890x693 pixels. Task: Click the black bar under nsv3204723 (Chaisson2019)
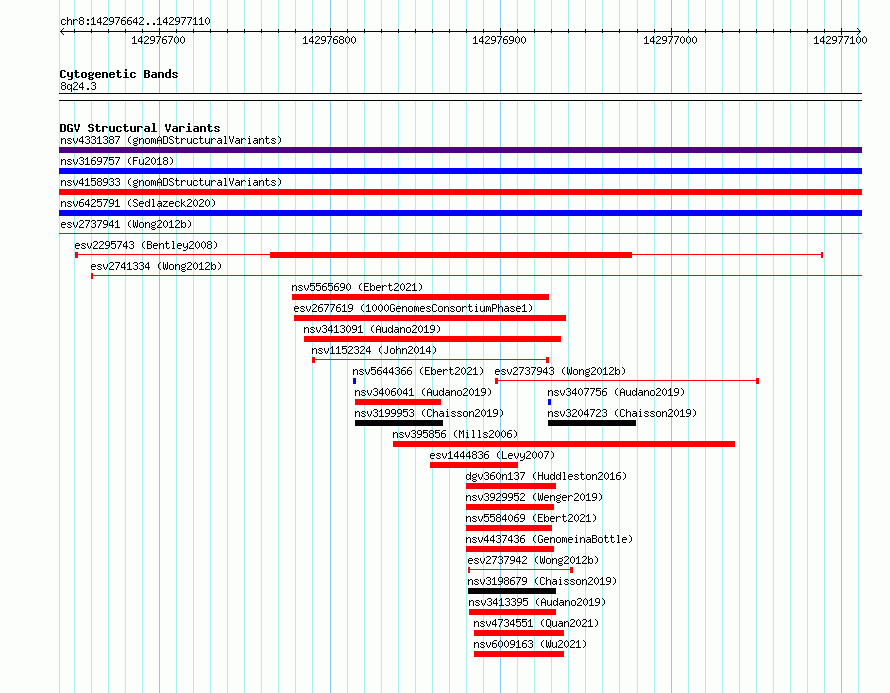[592, 423]
